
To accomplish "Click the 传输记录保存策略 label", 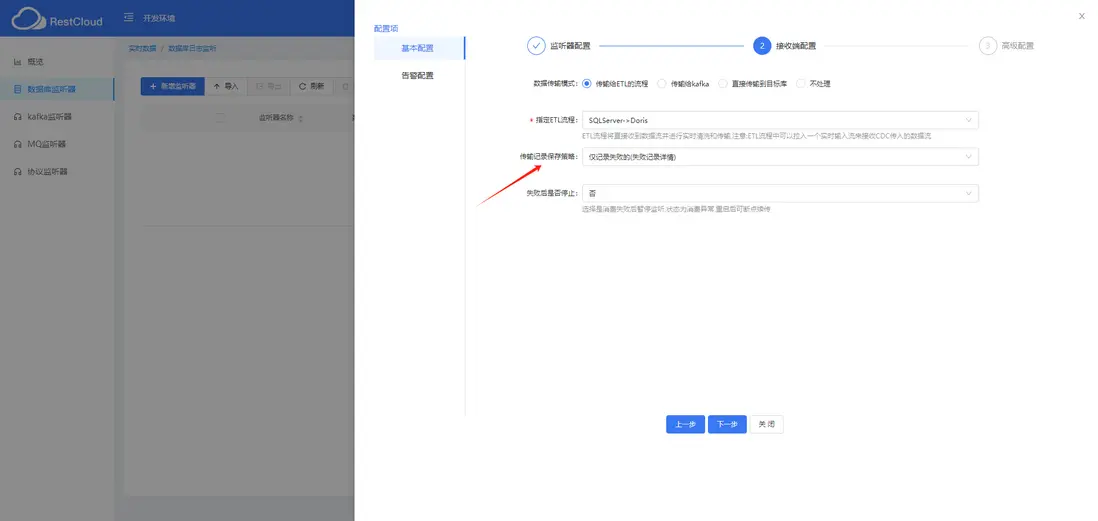I will 548,157.
